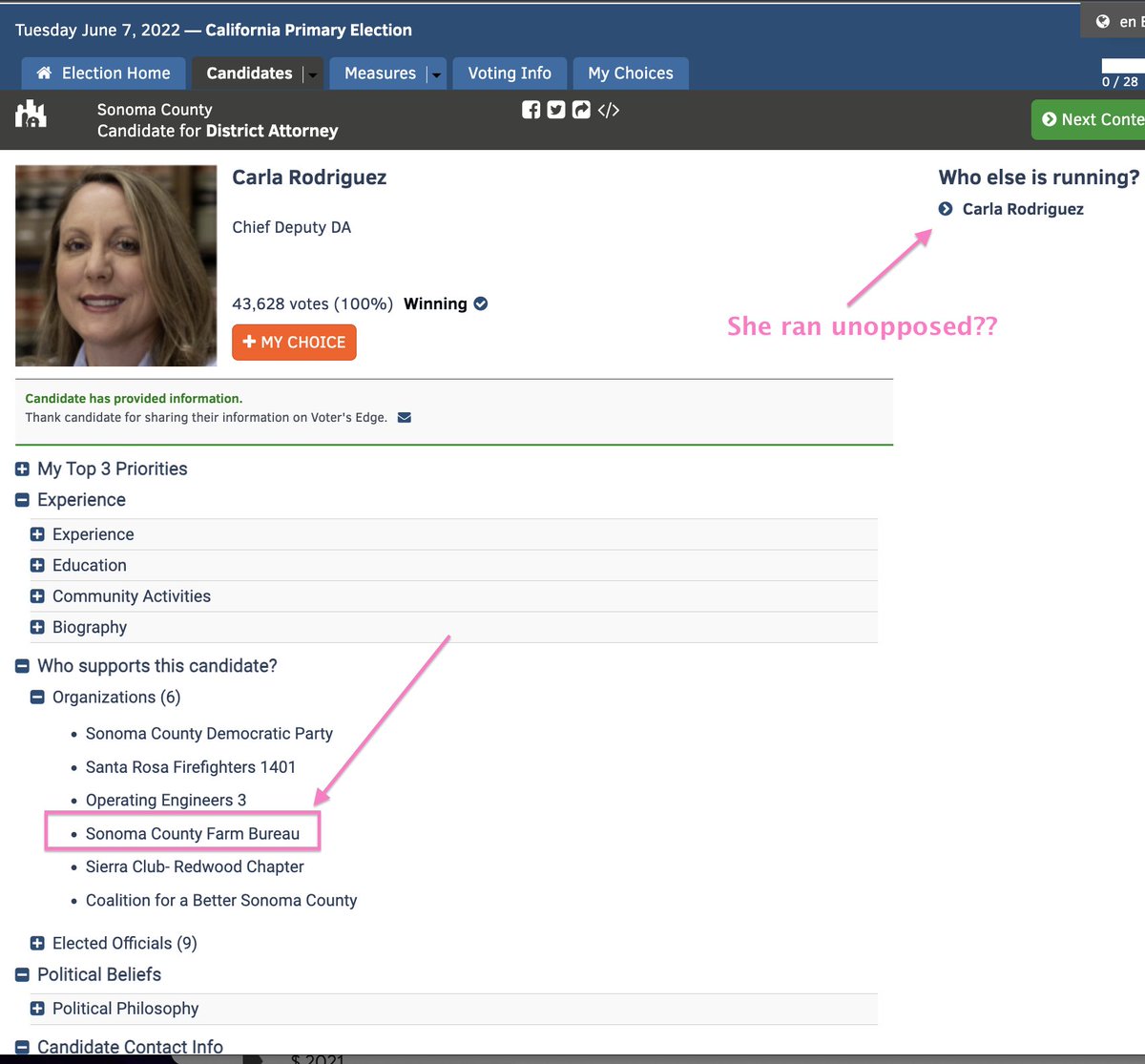1145x1064 pixels.
Task: Expand Political Philosophy
Action: click(38, 1009)
